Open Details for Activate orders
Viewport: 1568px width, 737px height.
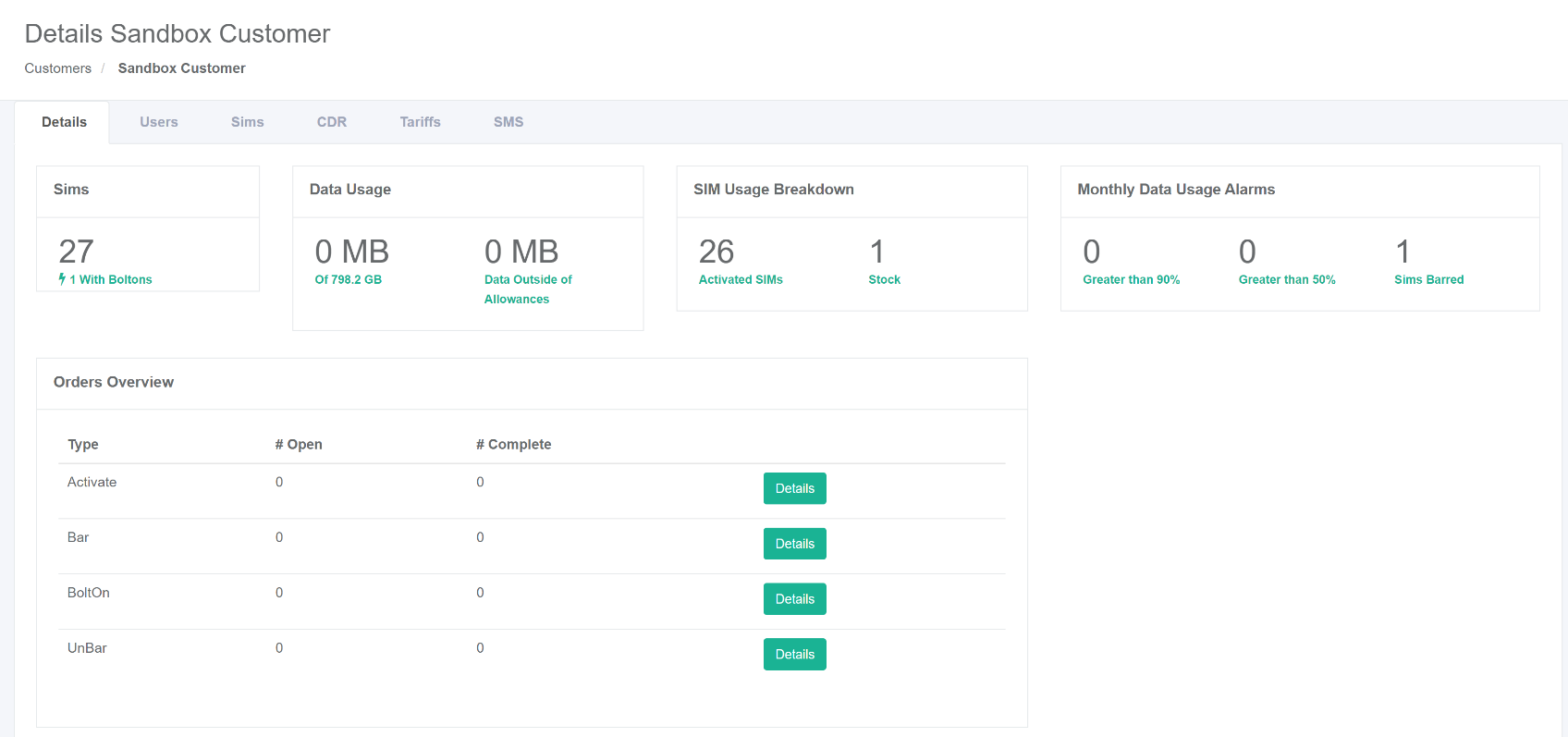[x=795, y=488]
